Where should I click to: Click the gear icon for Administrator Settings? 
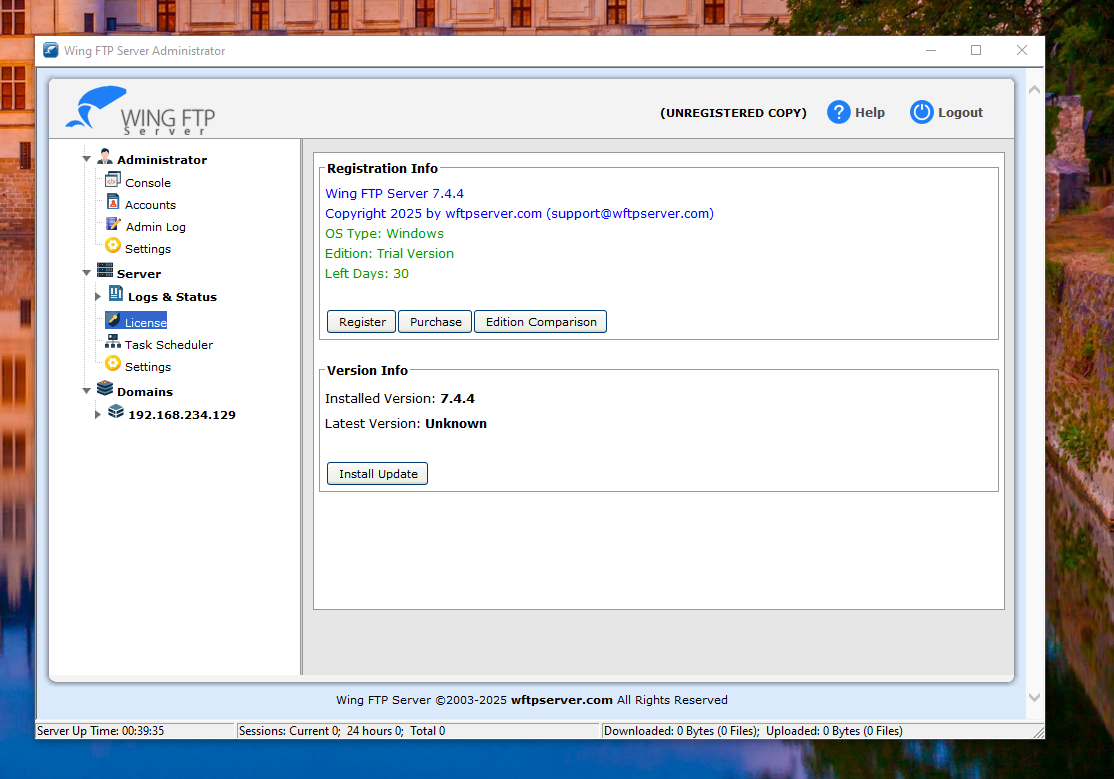113,246
